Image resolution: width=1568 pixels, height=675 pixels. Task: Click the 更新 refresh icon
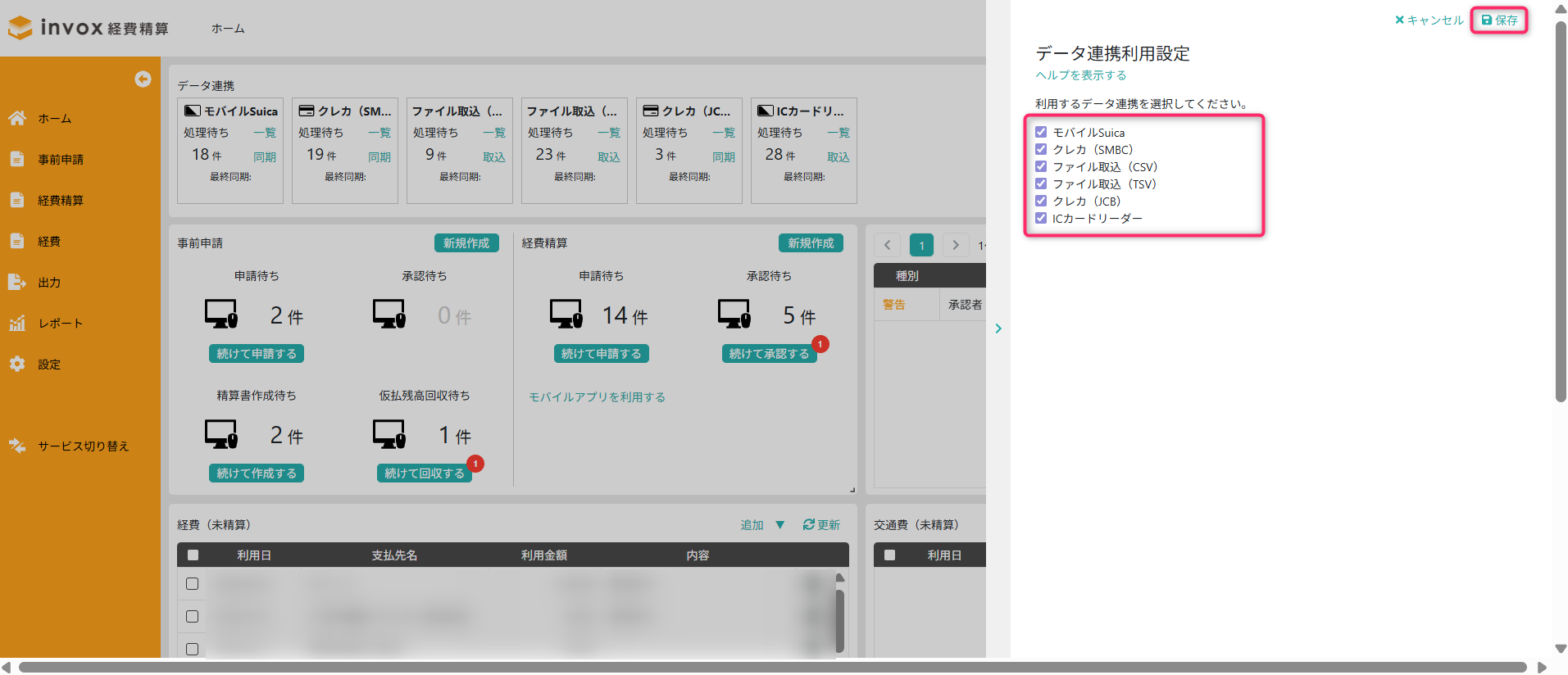coord(808,524)
